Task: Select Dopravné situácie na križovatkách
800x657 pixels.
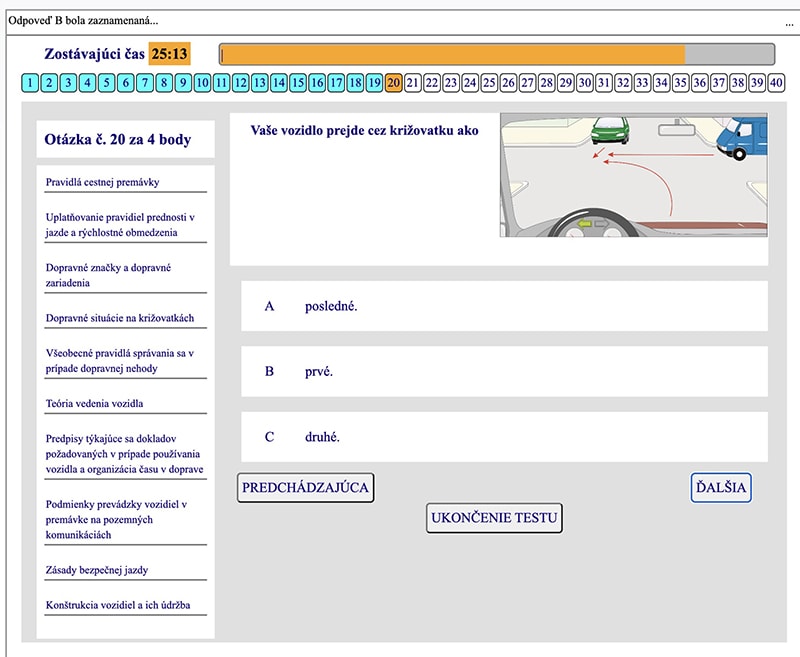Action: tap(120, 318)
